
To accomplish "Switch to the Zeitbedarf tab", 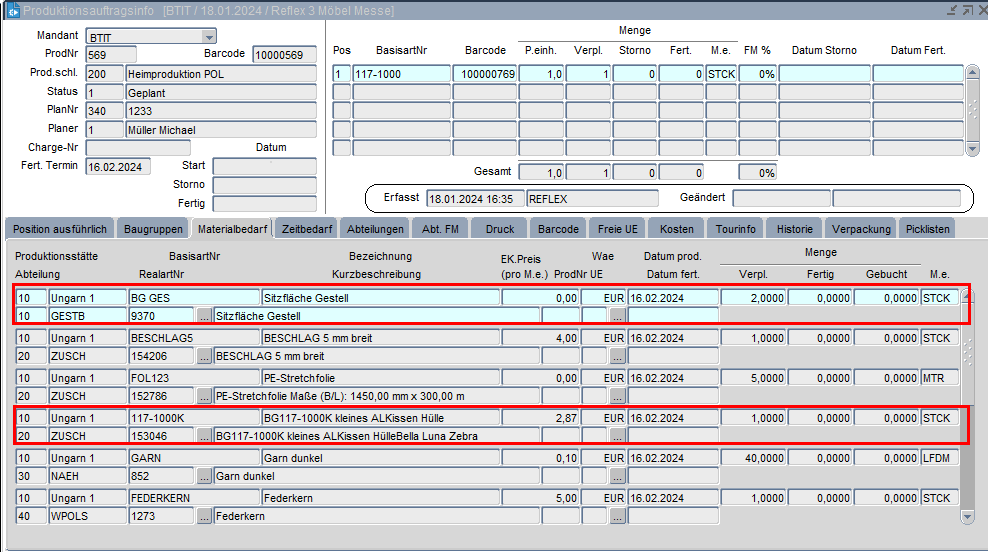I will (306, 229).
